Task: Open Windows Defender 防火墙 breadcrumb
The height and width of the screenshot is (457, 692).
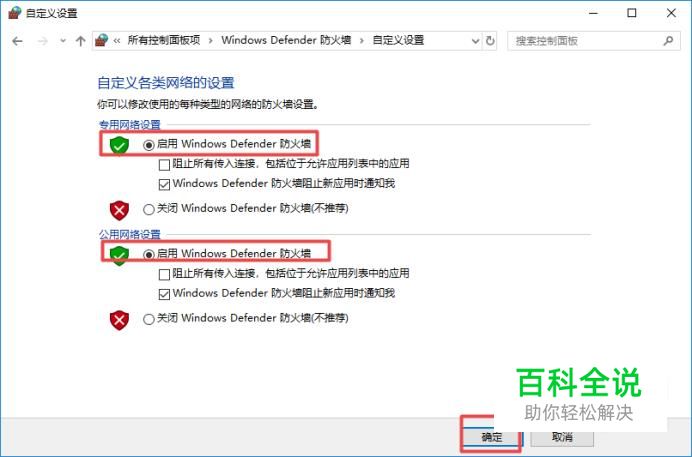Action: (286, 40)
